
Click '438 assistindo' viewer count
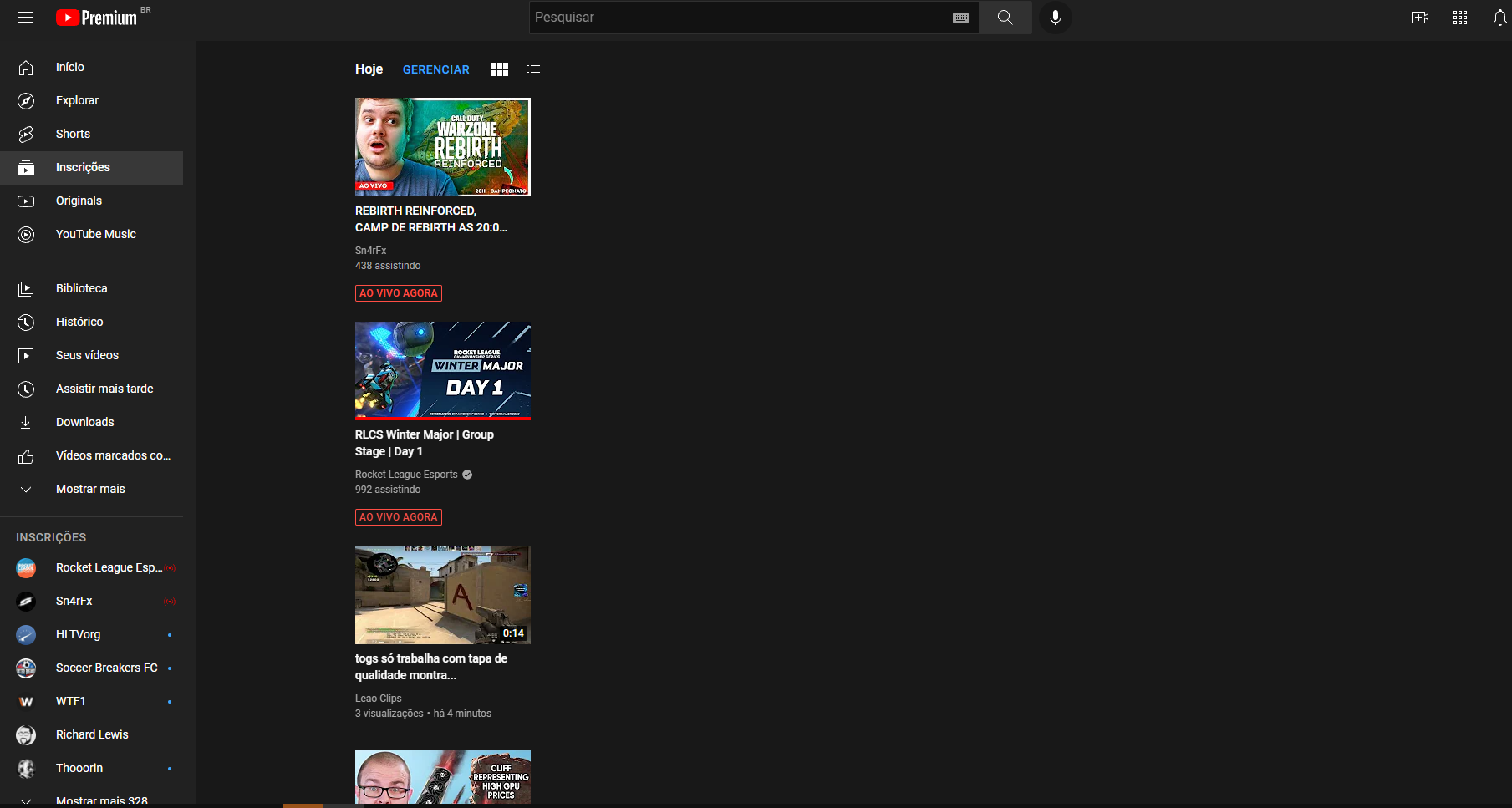pyautogui.click(x=388, y=266)
